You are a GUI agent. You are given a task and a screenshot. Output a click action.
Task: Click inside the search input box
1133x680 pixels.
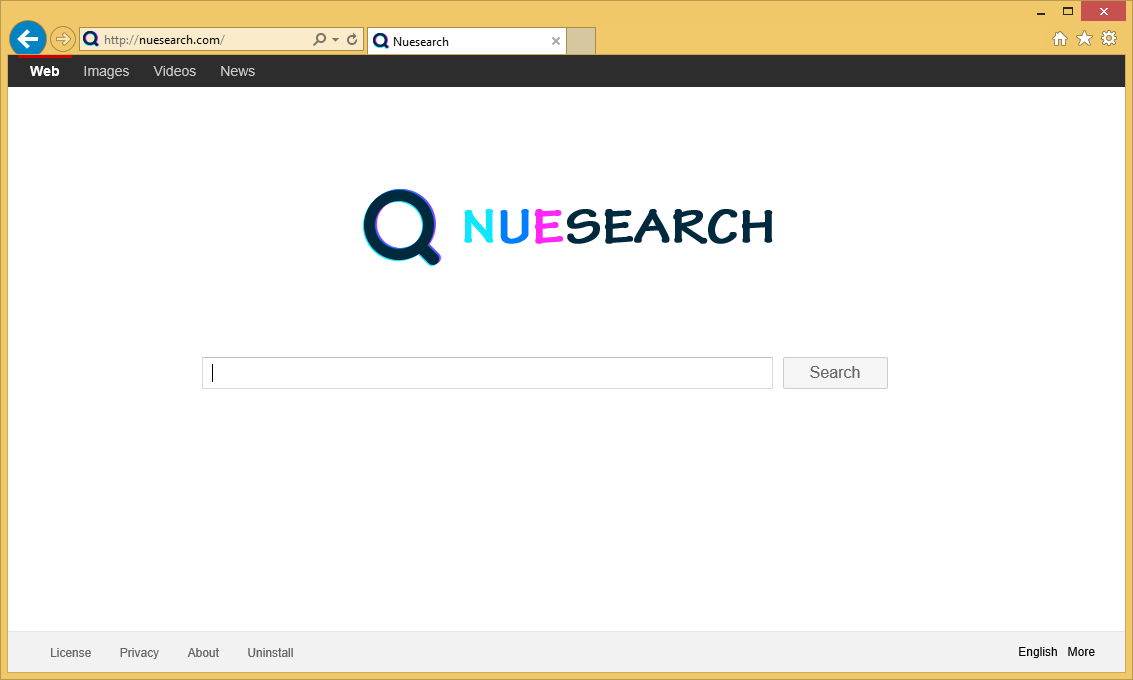[x=487, y=372]
